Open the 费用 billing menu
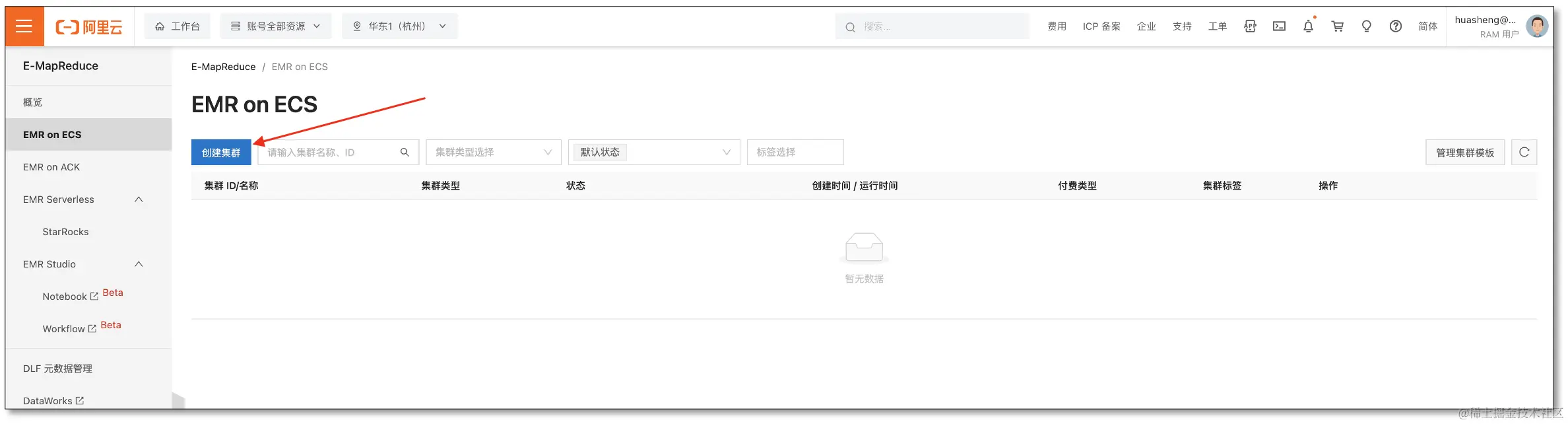The width and height of the screenshot is (1568, 424). (1057, 26)
